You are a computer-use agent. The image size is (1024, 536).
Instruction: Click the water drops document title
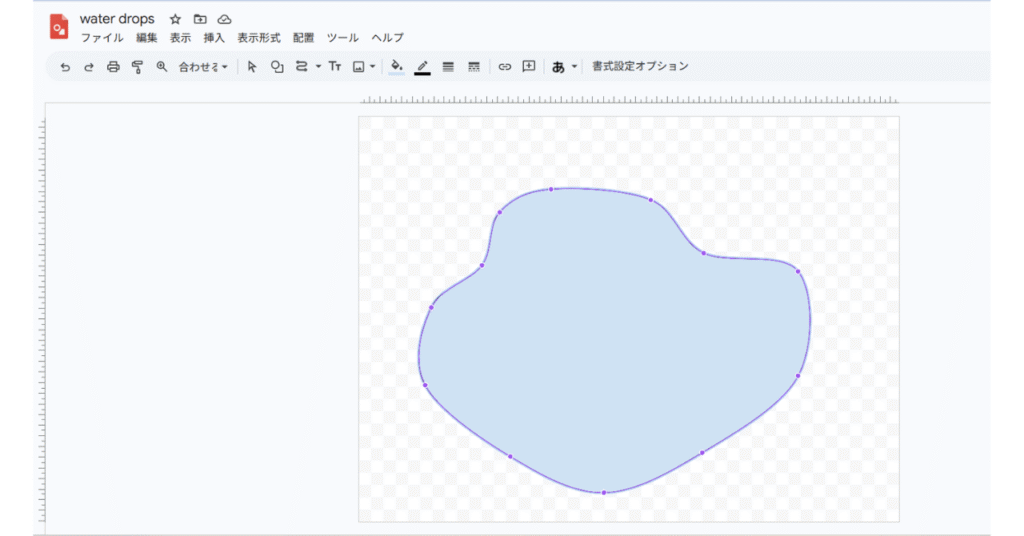click(x=117, y=19)
